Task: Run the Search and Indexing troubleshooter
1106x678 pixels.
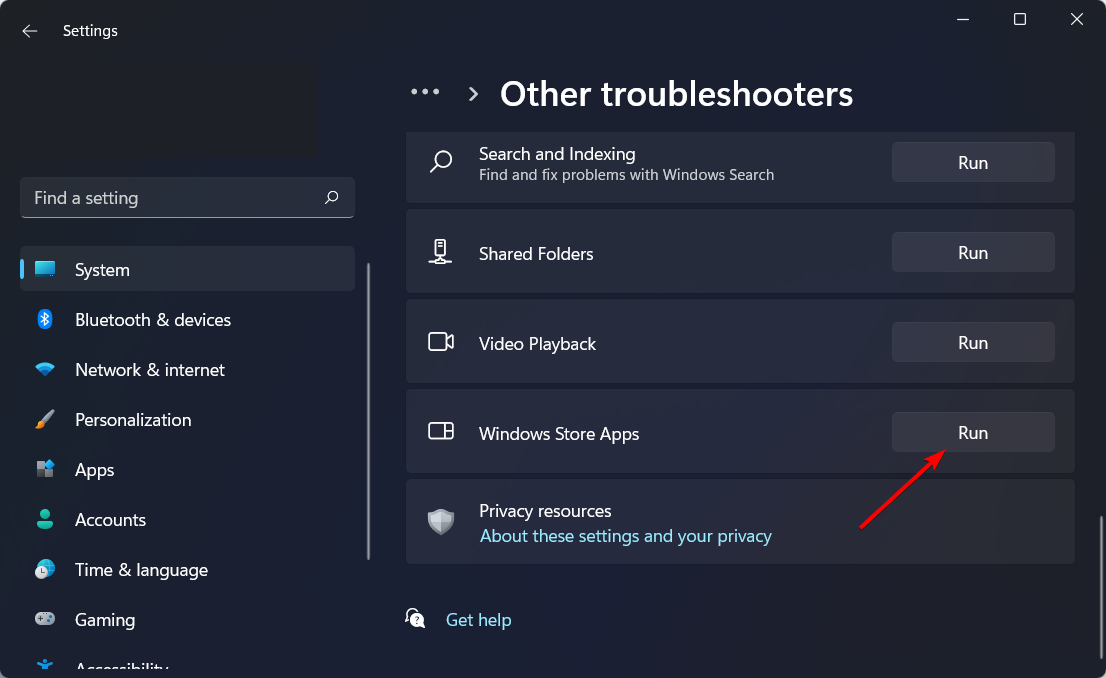Action: click(973, 162)
